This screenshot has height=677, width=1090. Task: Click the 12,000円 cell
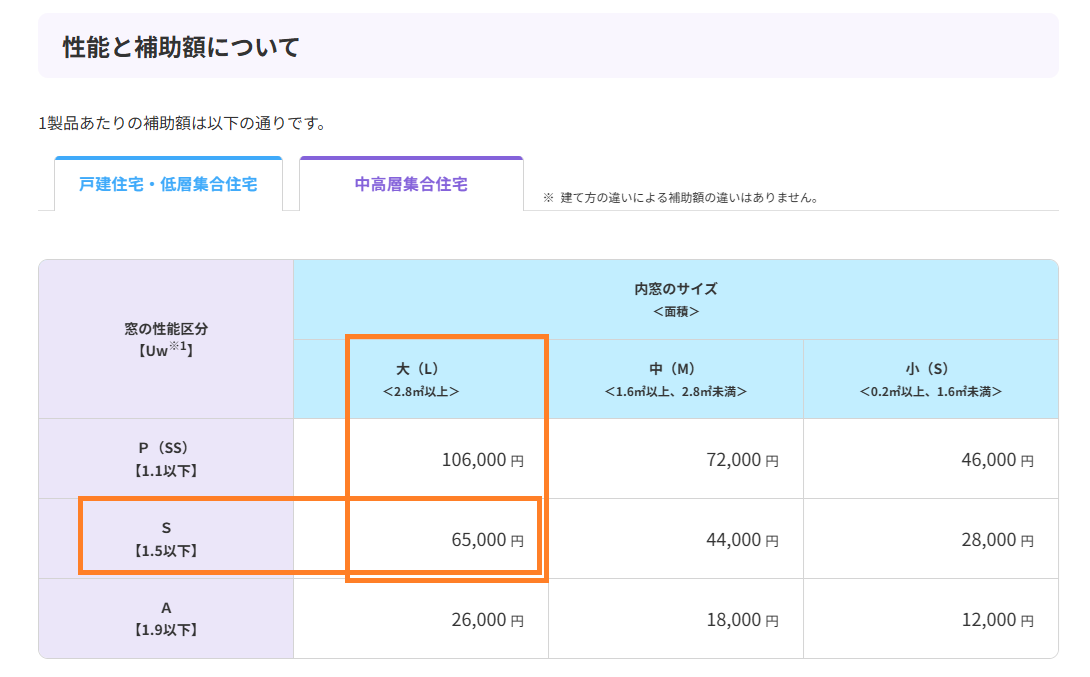[931, 619]
